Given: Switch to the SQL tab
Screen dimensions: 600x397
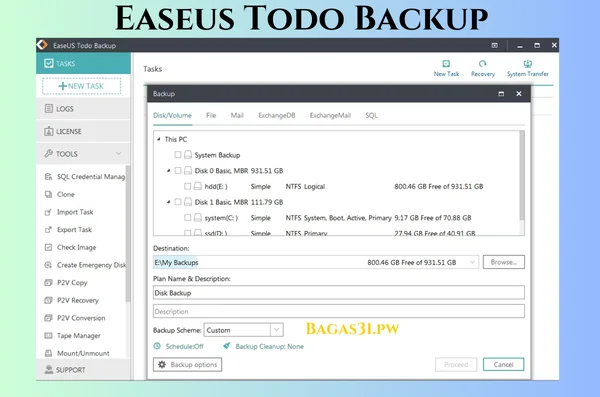Looking at the screenshot, I should 371,115.
